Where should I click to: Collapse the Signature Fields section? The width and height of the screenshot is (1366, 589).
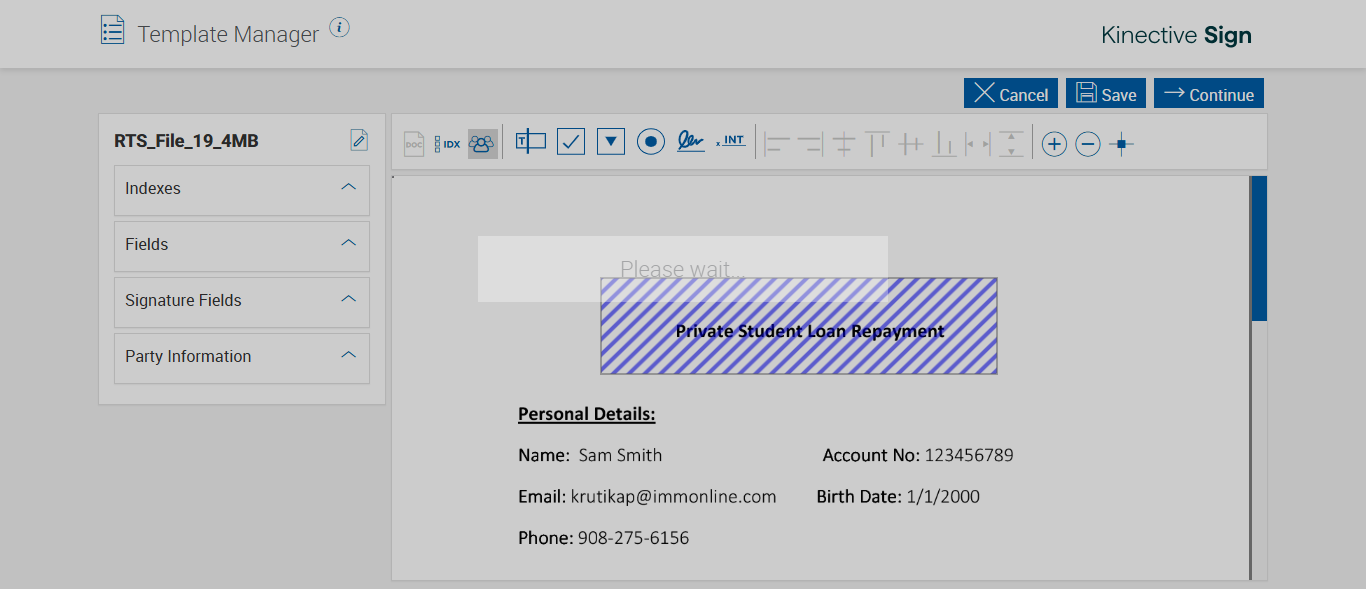pos(349,299)
